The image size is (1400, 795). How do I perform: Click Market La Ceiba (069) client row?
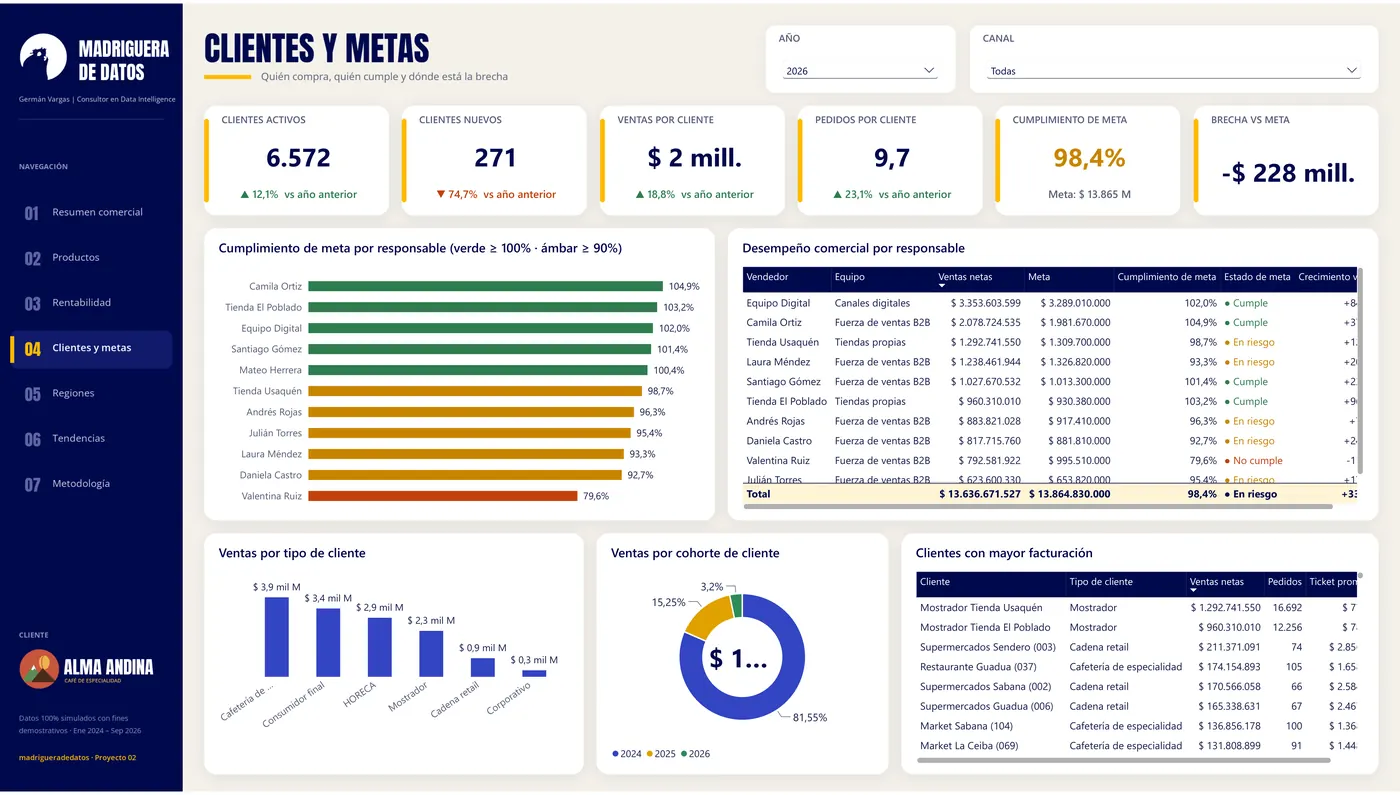tap(1138, 746)
